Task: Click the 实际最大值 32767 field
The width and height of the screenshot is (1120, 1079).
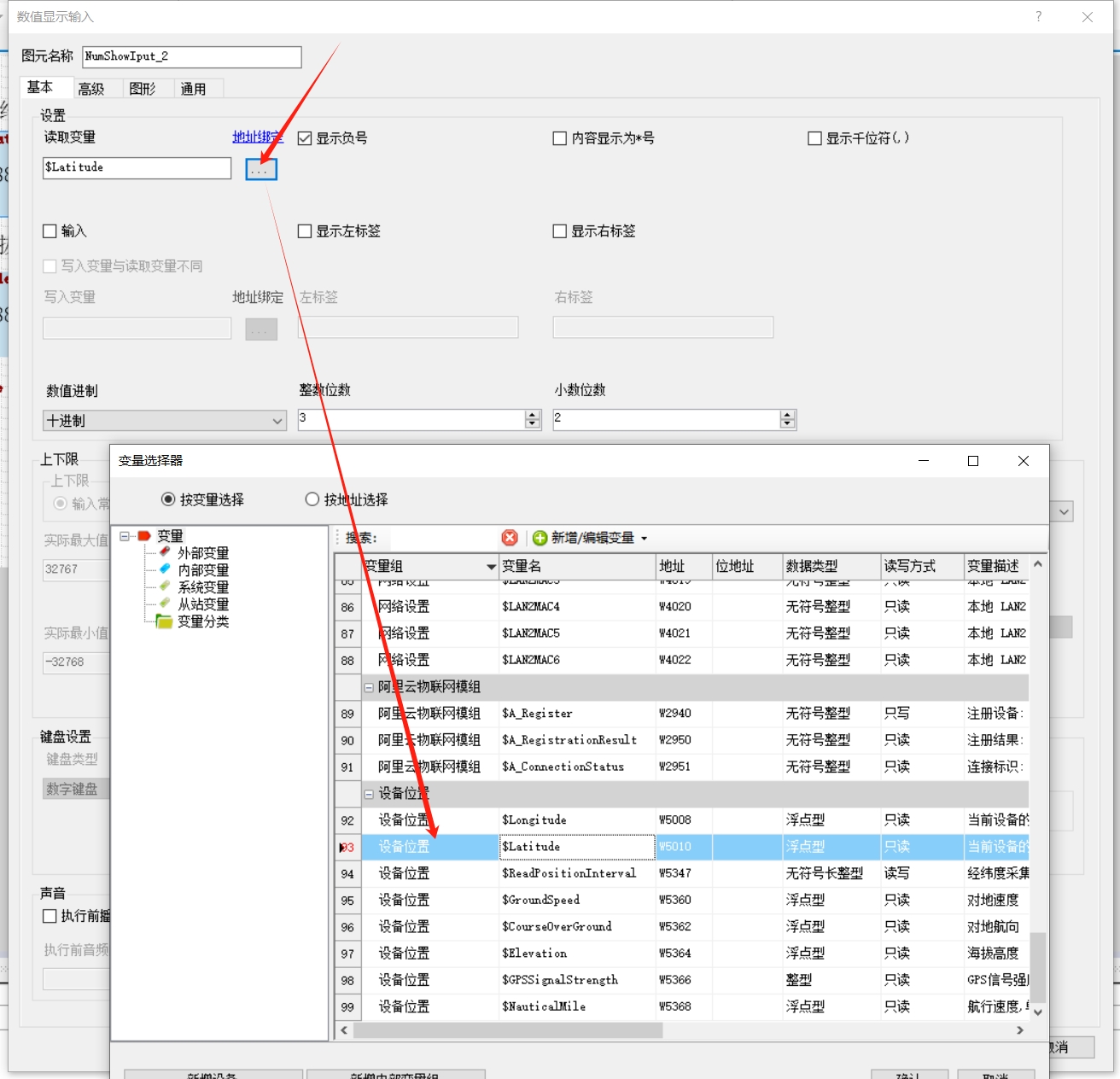Action: coord(77,569)
